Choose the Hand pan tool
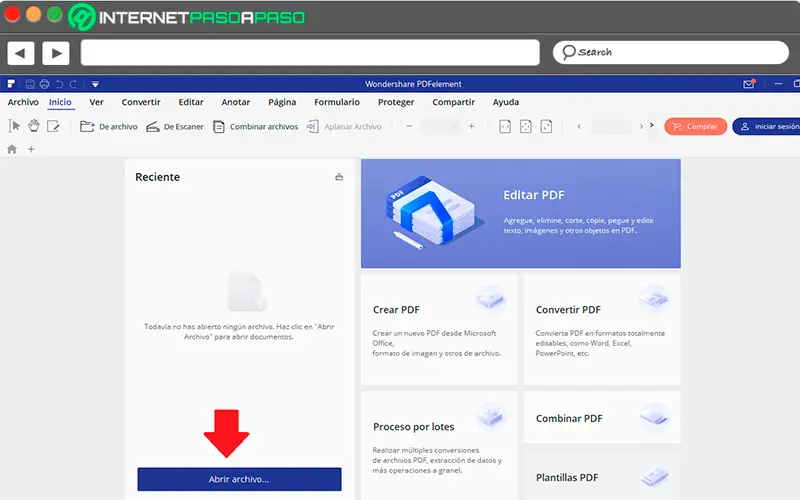 (x=34, y=126)
